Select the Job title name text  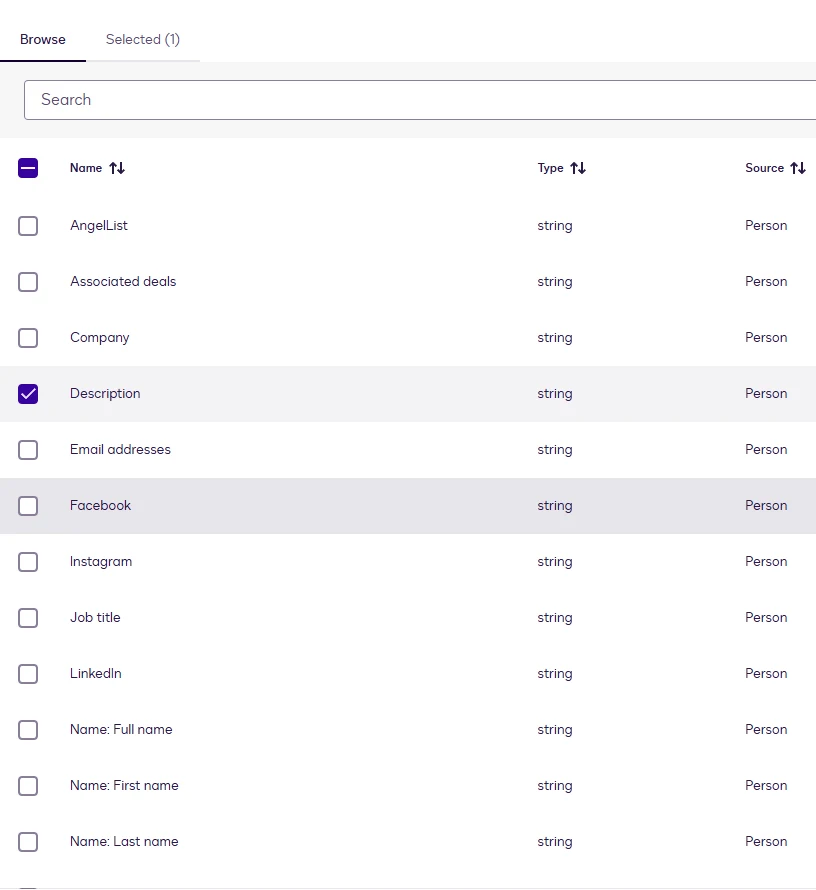point(95,617)
